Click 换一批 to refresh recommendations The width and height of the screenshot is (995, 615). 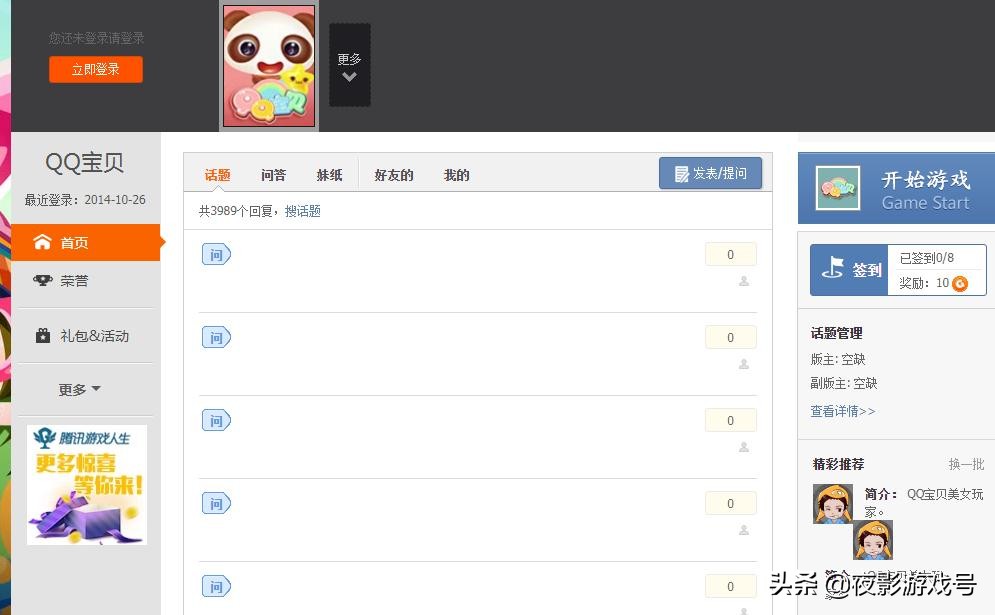pyautogui.click(x=966, y=465)
